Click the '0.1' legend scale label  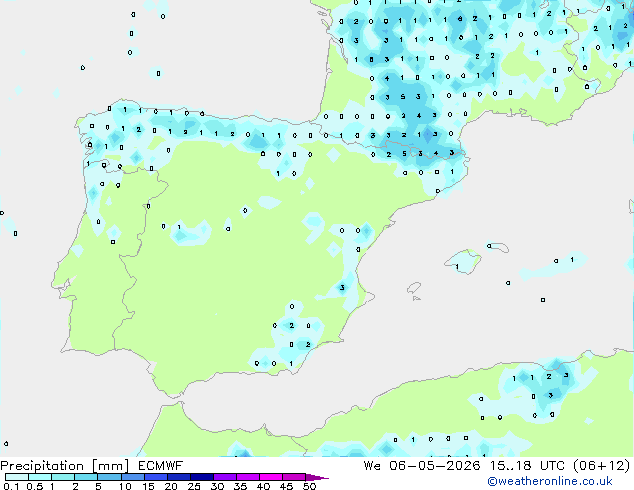11,486
